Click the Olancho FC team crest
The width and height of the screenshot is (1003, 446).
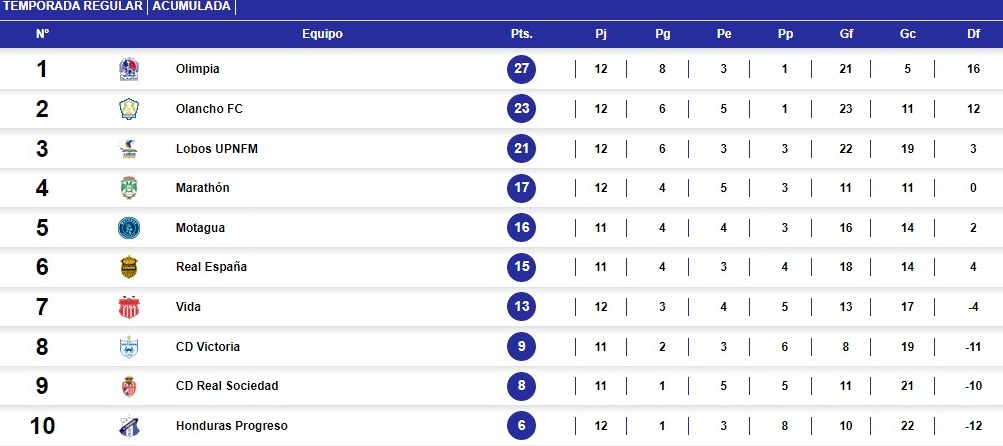[x=128, y=109]
